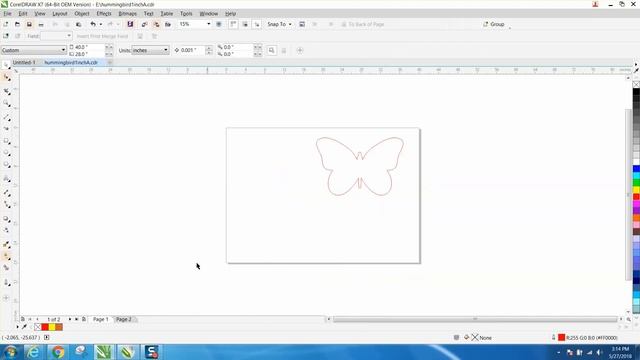Switch to the Untitled-1 document tab

click(x=24, y=62)
